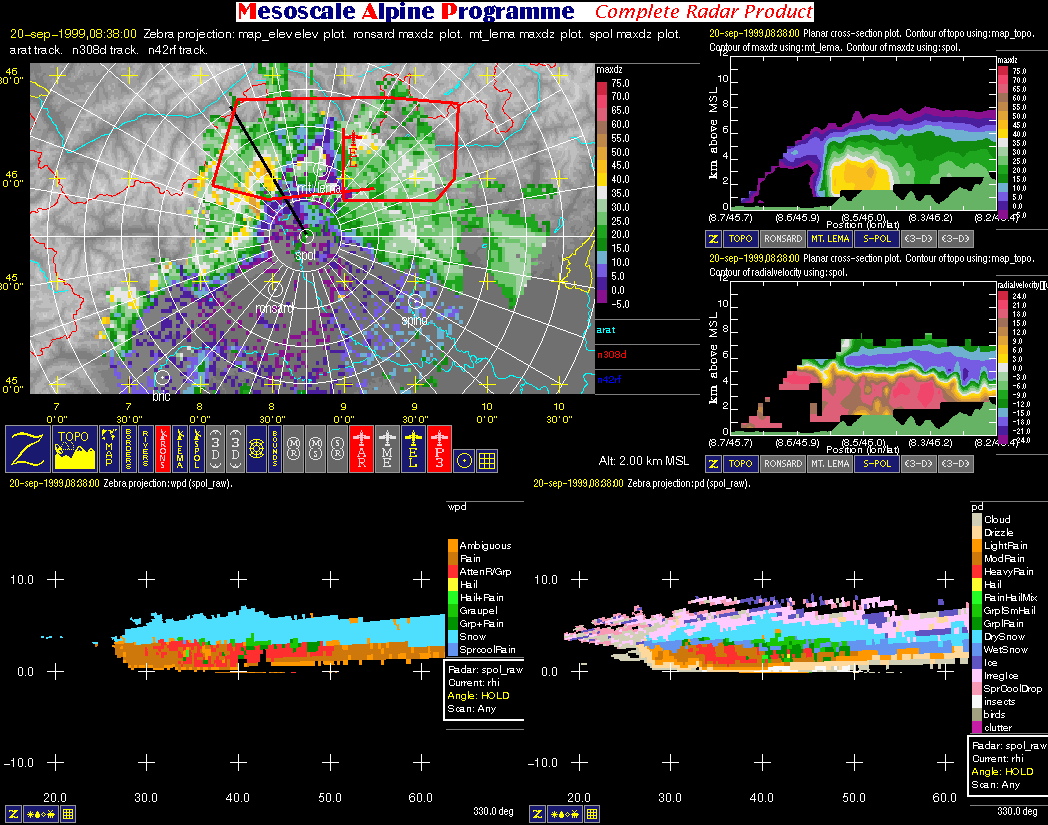Image resolution: width=1048 pixels, height=825 pixels.
Task: Select the red RONS radar icon
Action: coord(161,448)
